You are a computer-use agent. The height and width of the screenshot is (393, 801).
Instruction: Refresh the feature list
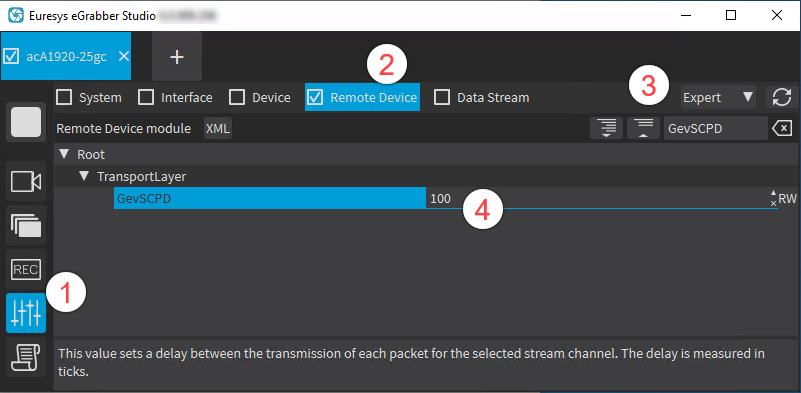pyautogui.click(x=782, y=97)
